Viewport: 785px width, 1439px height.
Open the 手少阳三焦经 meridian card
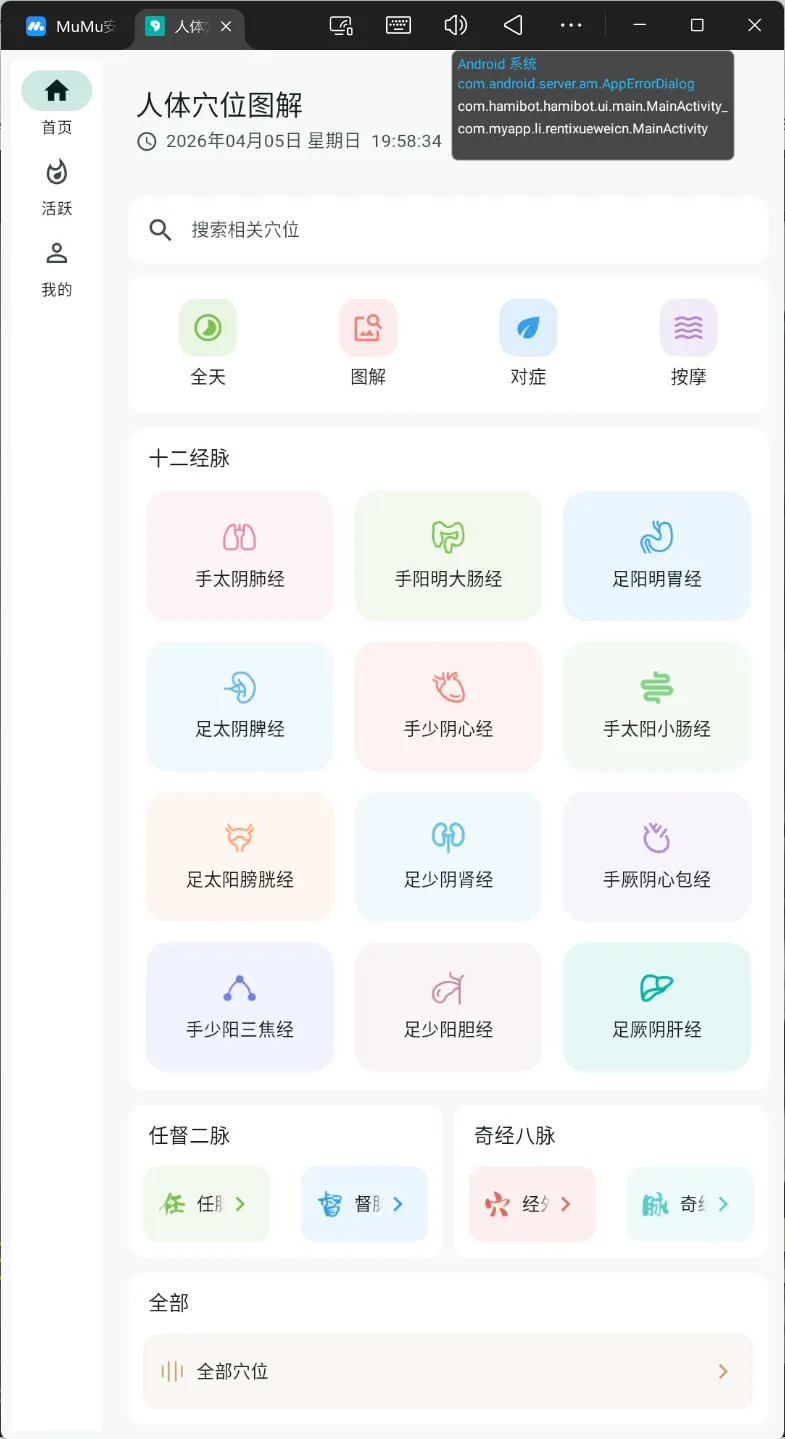pos(240,1007)
